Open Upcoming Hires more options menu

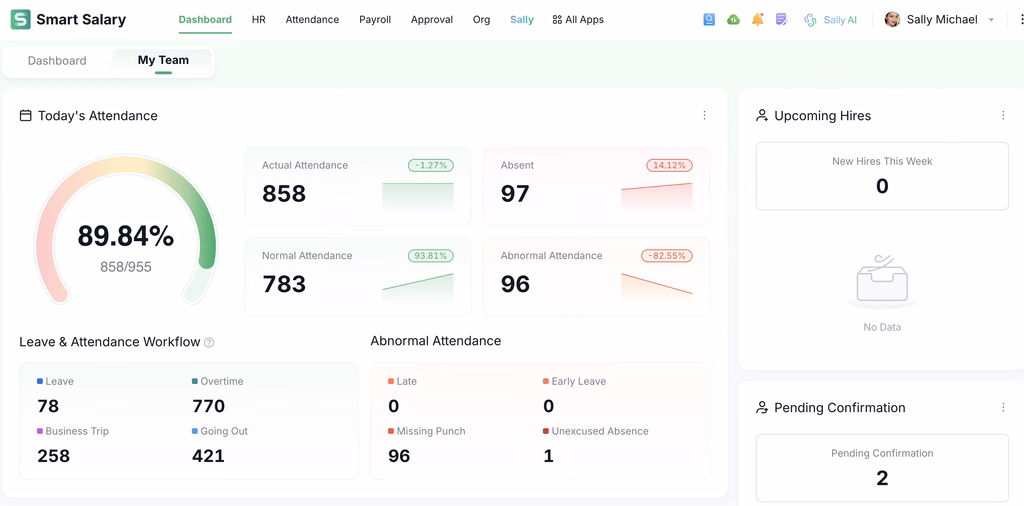point(1003,116)
